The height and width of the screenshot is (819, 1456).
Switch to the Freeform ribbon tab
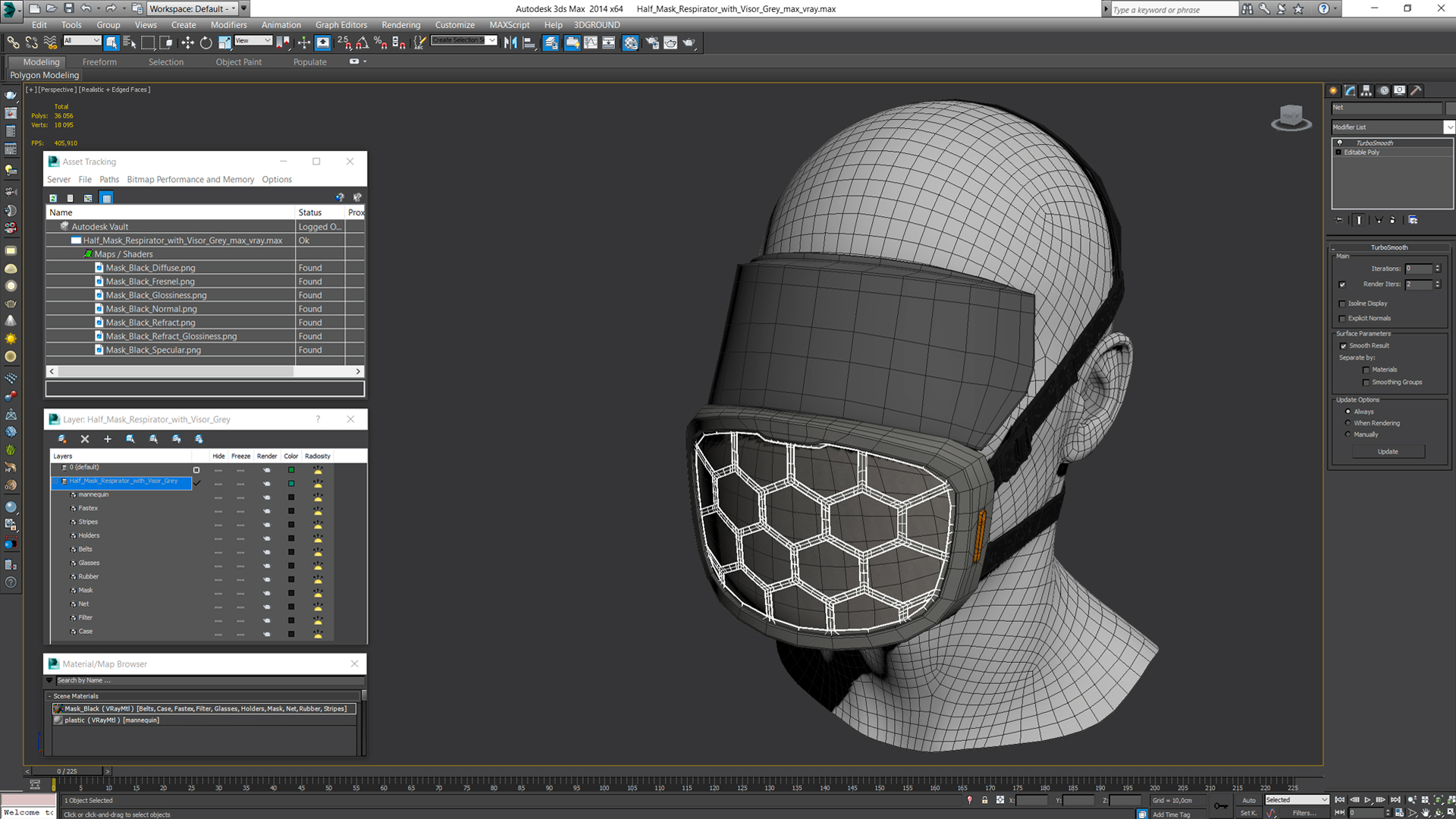point(99,62)
